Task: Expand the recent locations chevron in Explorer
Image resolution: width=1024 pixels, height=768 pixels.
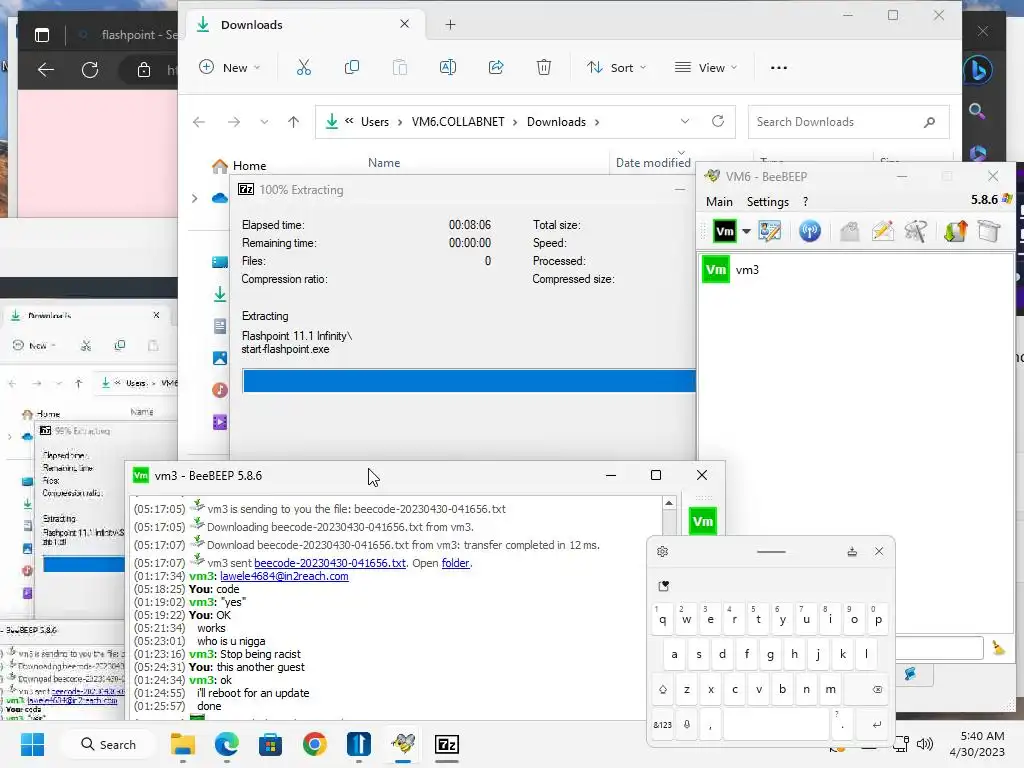Action: pyautogui.click(x=264, y=121)
